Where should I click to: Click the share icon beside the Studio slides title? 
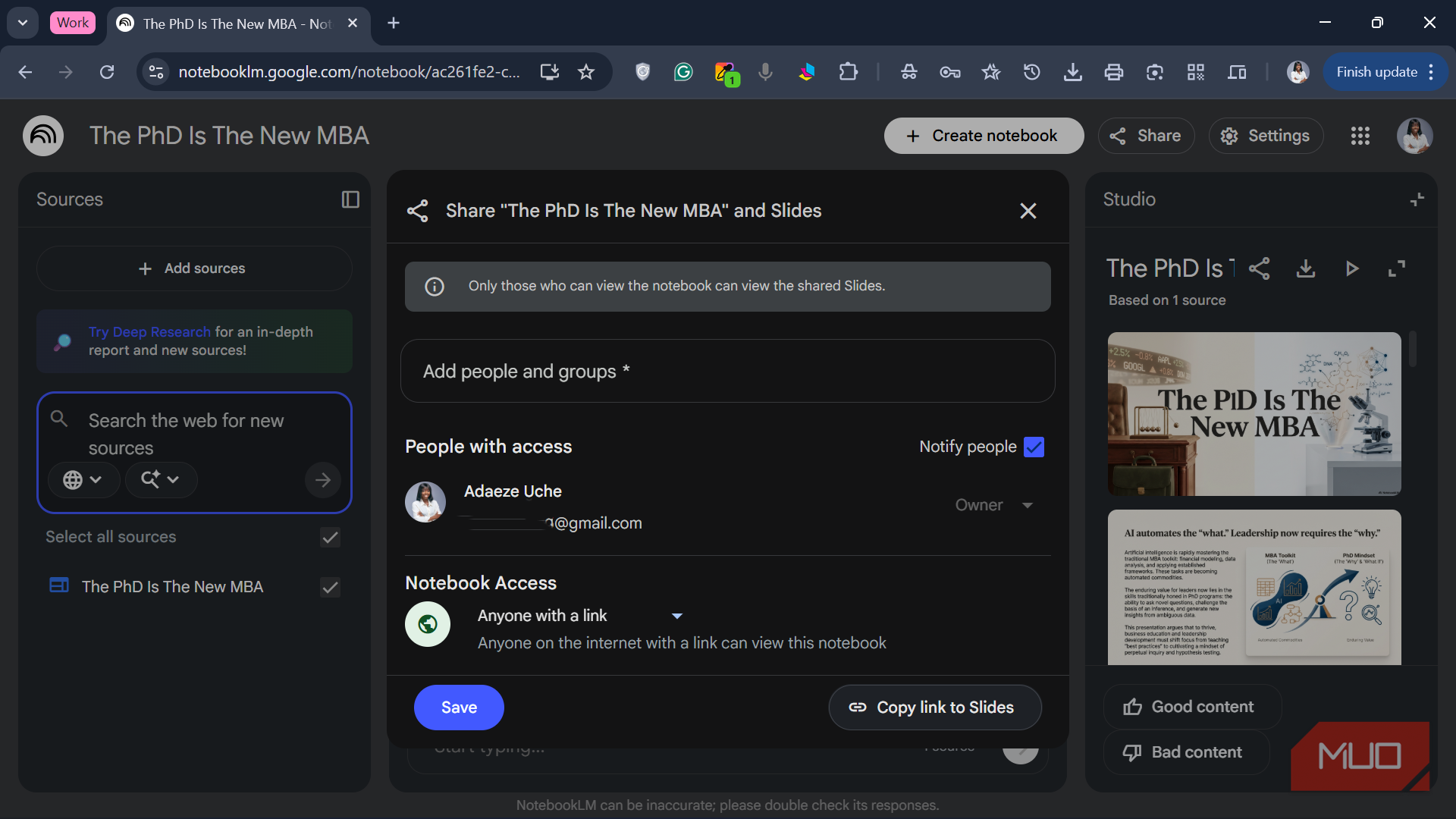(1260, 268)
